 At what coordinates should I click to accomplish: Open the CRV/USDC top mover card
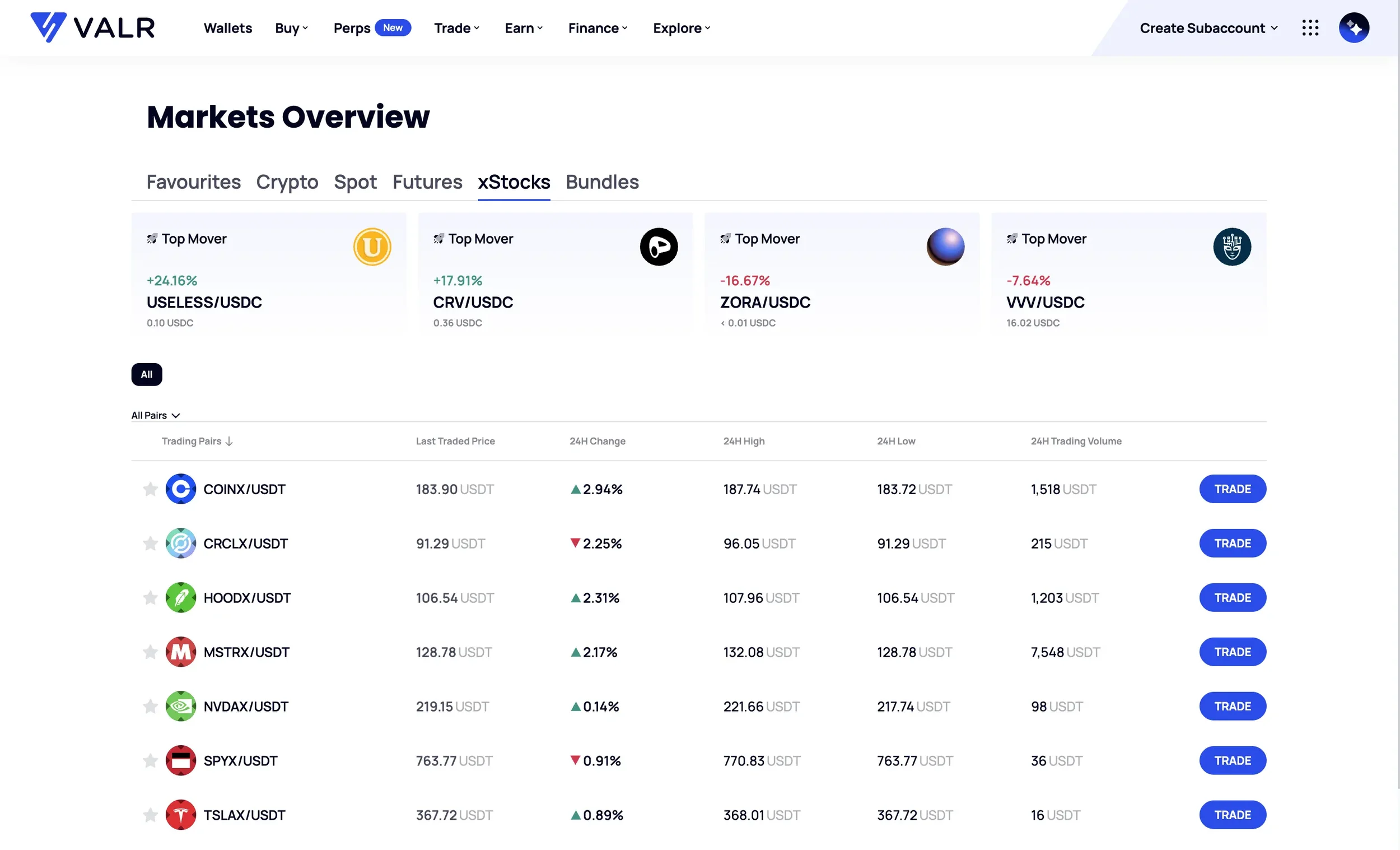(x=555, y=275)
